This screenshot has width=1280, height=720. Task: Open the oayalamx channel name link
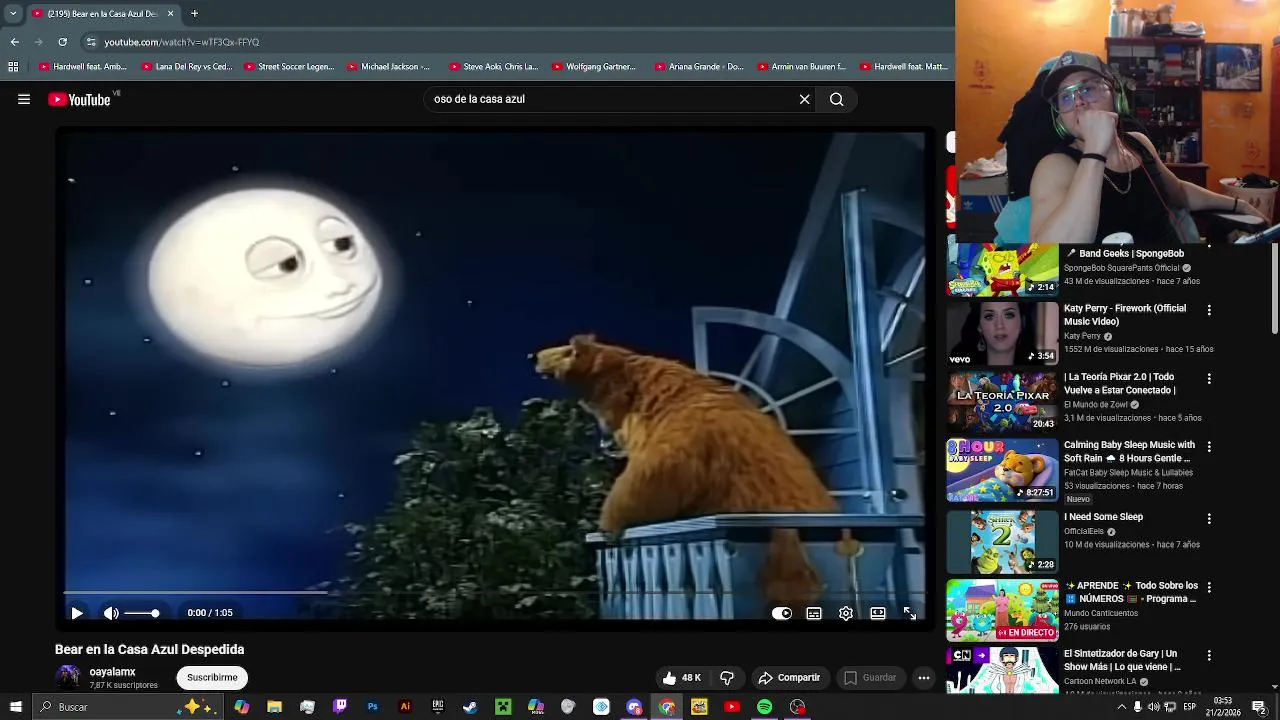[112, 672]
